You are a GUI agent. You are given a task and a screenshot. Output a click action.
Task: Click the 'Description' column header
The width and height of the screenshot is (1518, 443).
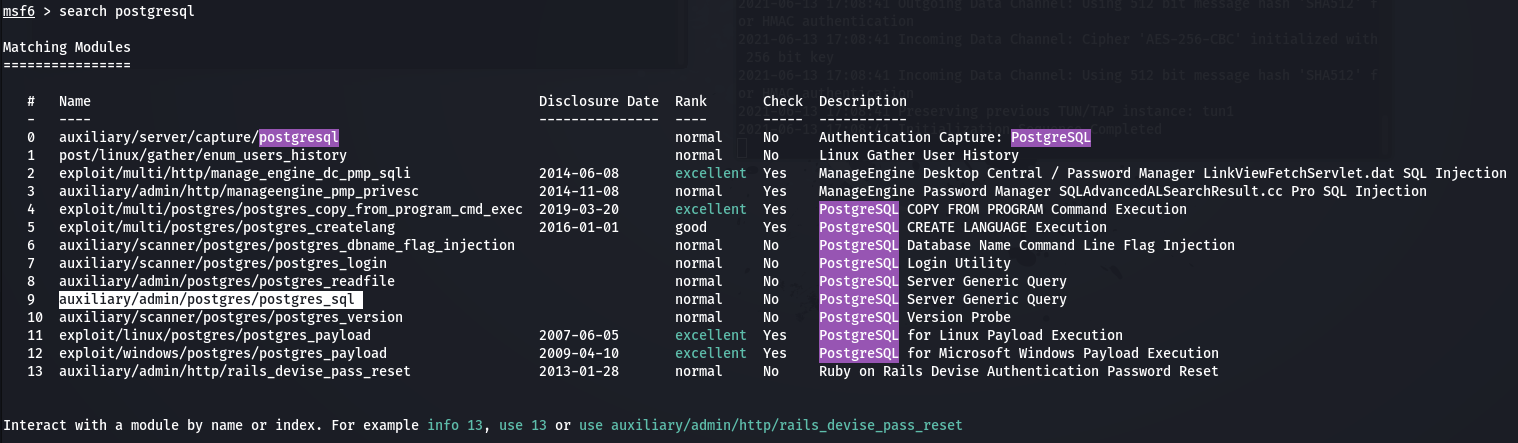[863, 101]
